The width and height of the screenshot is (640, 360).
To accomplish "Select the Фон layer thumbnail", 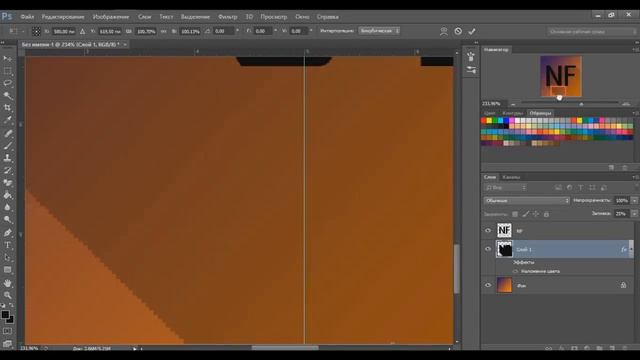I will [x=504, y=285].
